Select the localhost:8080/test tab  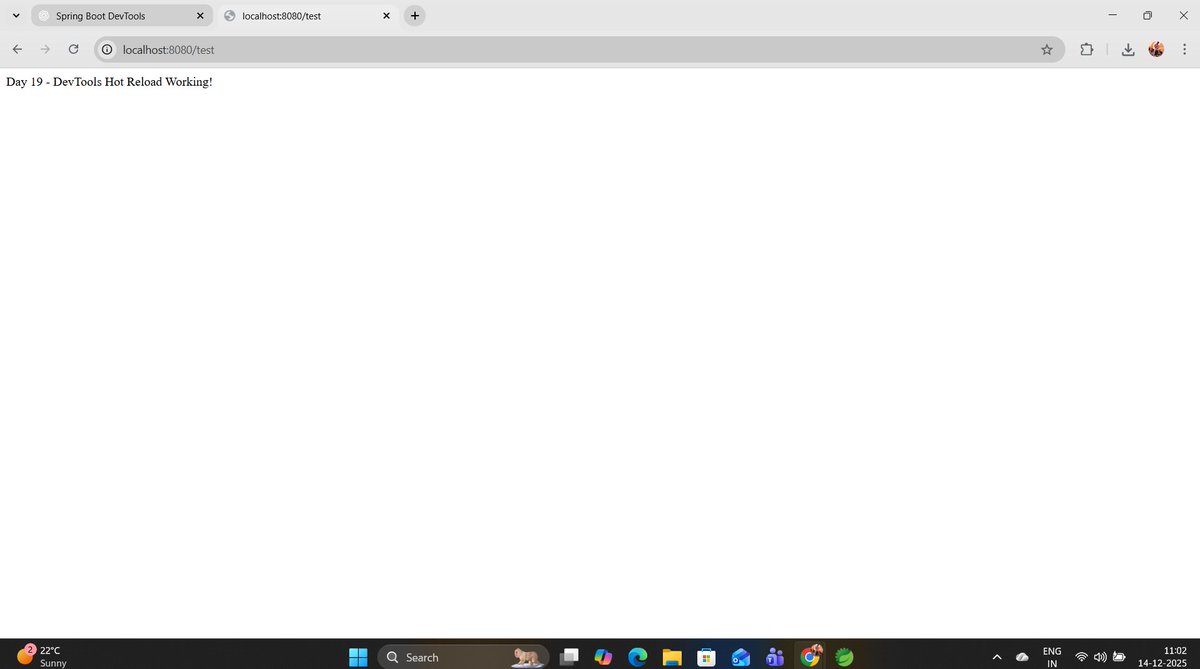[x=307, y=16]
